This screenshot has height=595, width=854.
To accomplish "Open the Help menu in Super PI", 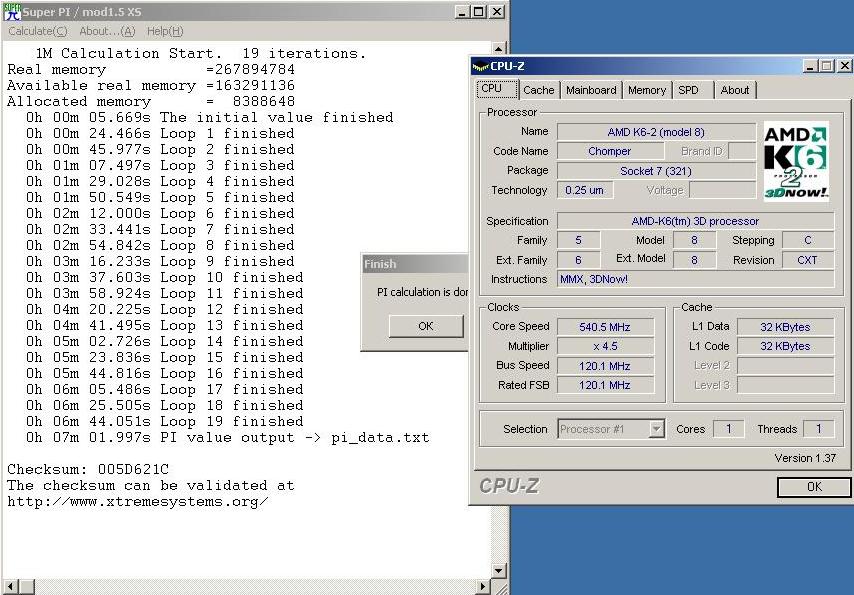I will point(165,32).
